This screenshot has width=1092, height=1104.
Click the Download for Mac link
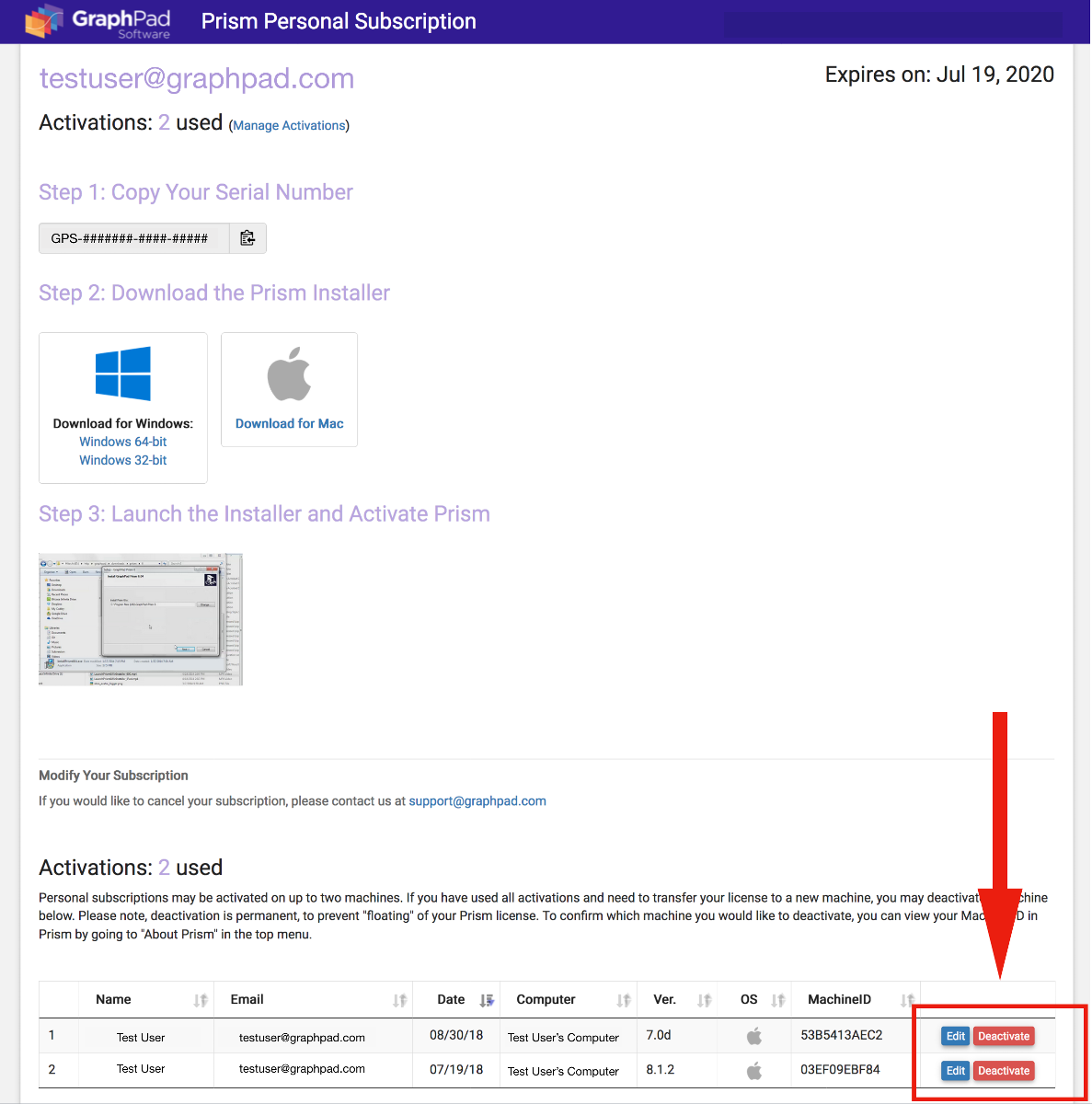pyautogui.click(x=289, y=424)
